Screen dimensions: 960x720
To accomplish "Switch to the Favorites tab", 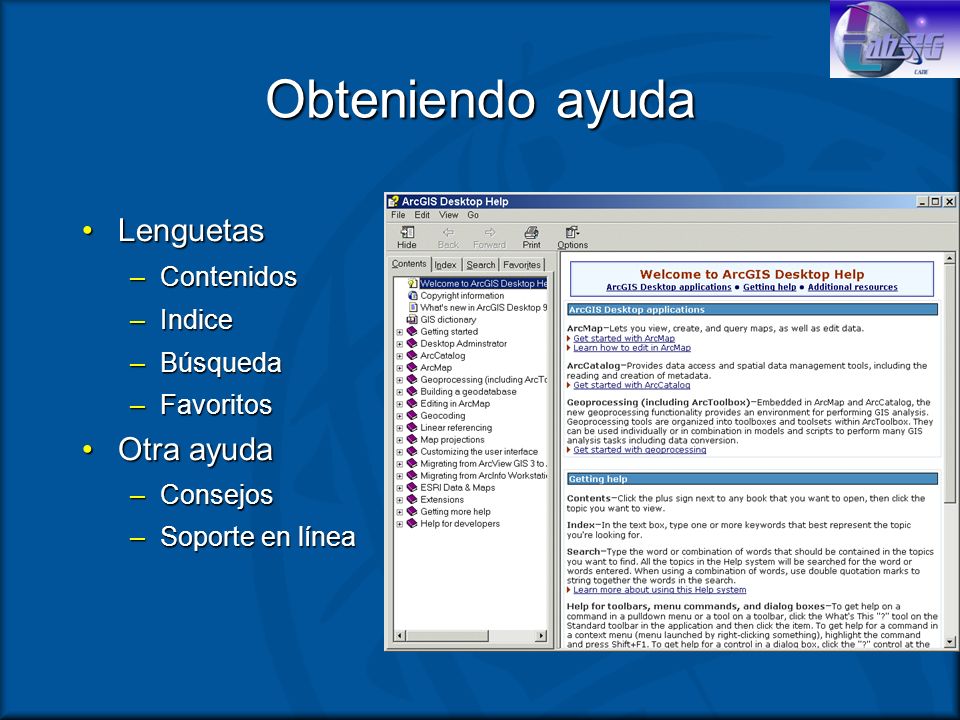I will [x=522, y=265].
